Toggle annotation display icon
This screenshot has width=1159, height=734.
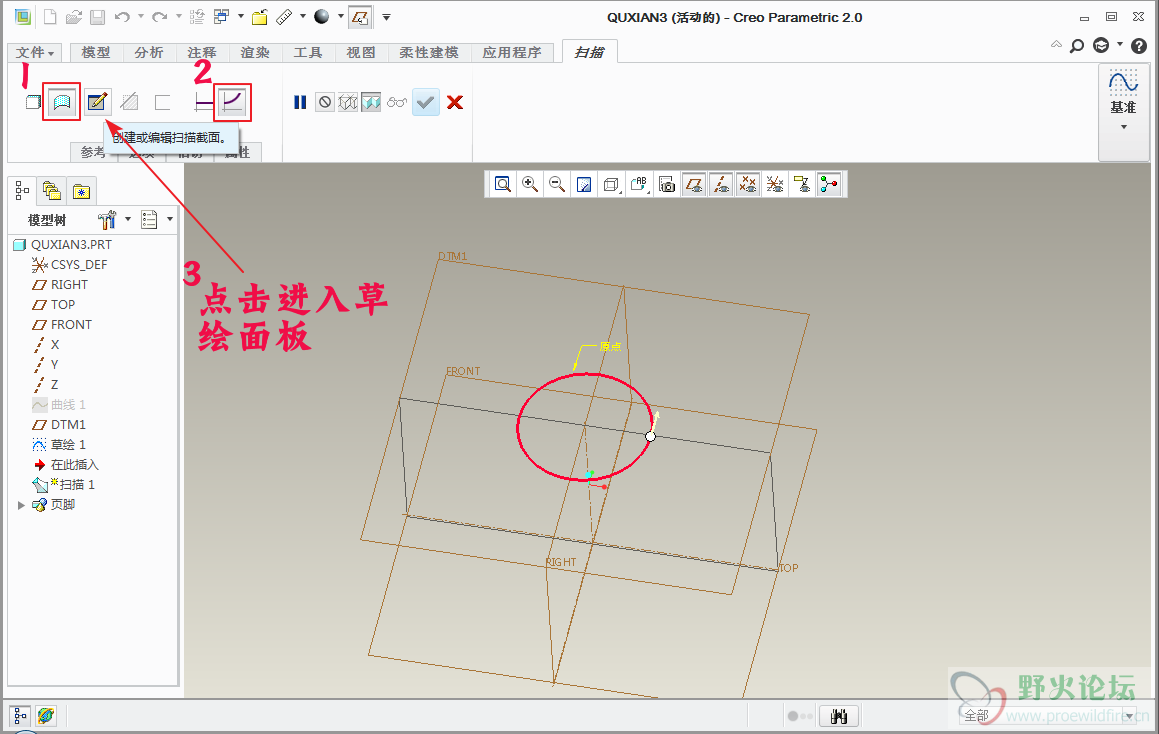pyautogui.click(x=802, y=184)
